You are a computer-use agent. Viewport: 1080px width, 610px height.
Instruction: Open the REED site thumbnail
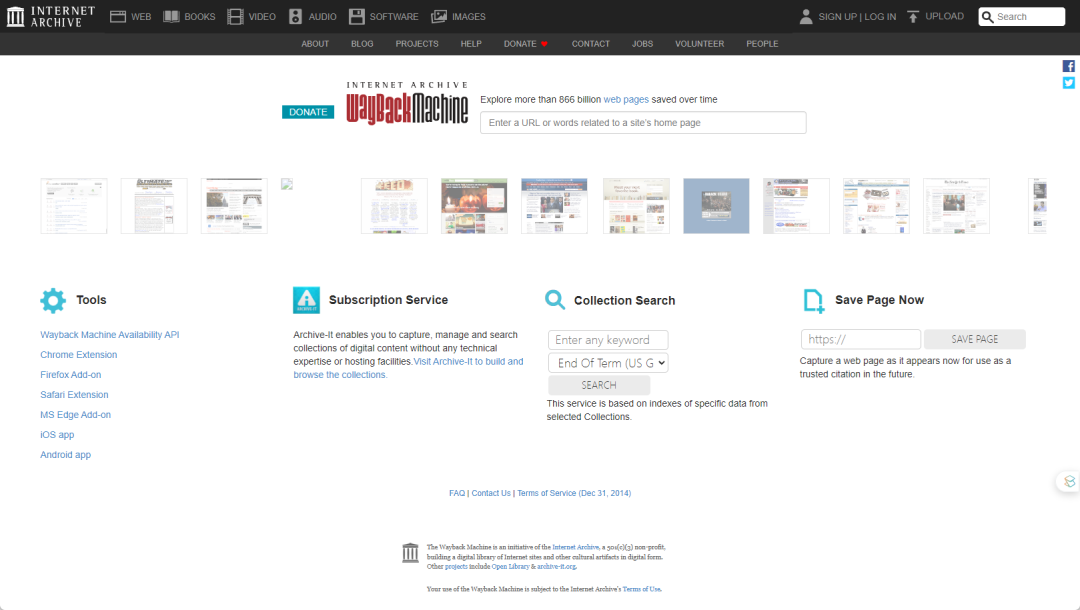click(x=394, y=206)
